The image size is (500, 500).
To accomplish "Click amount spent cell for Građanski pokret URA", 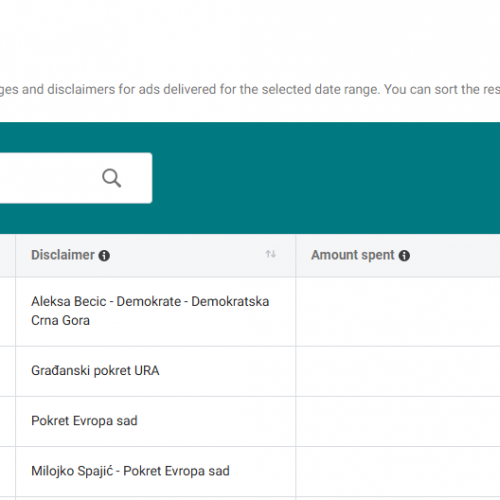I will pos(398,371).
